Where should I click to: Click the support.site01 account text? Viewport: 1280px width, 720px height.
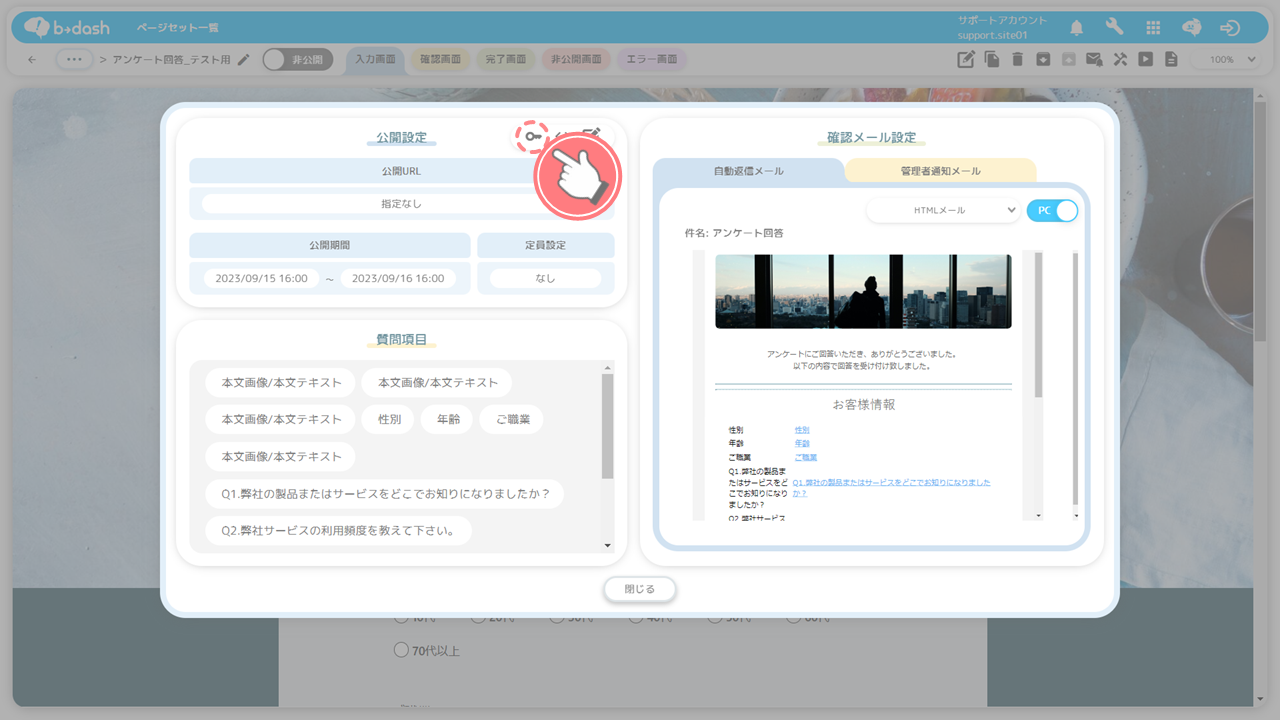pyautogui.click(x=993, y=35)
